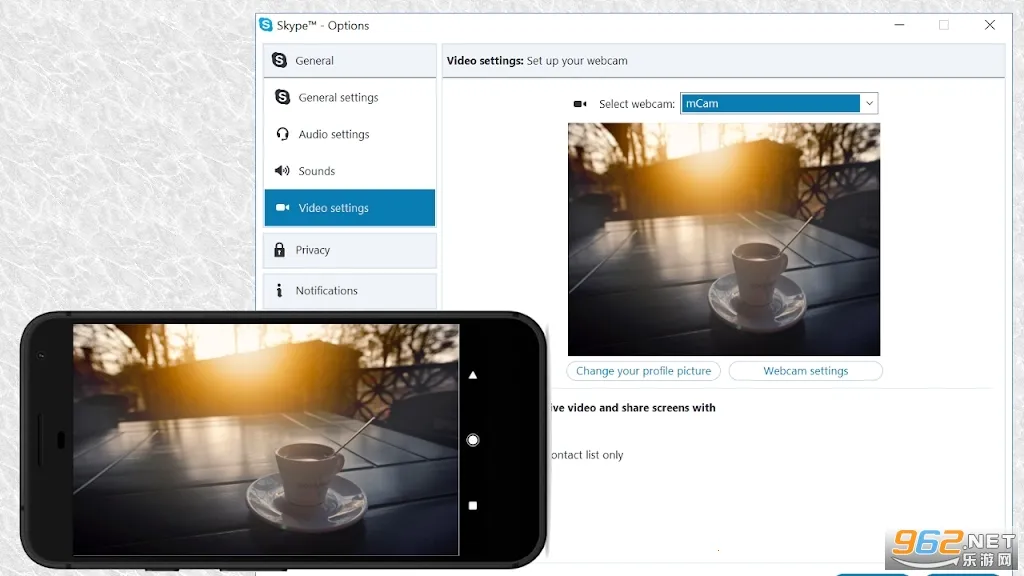The image size is (1024, 576).
Task: Select Privacy in the sidebar
Action: click(311, 250)
